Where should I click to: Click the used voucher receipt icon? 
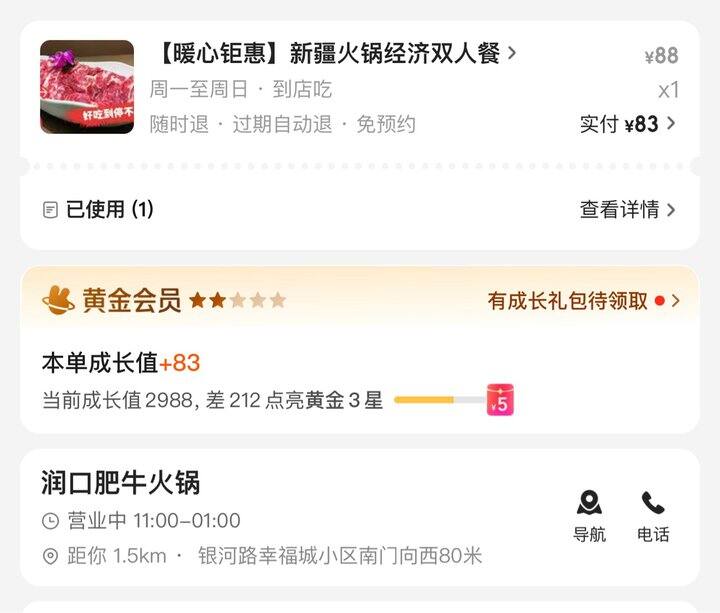pos(50,210)
